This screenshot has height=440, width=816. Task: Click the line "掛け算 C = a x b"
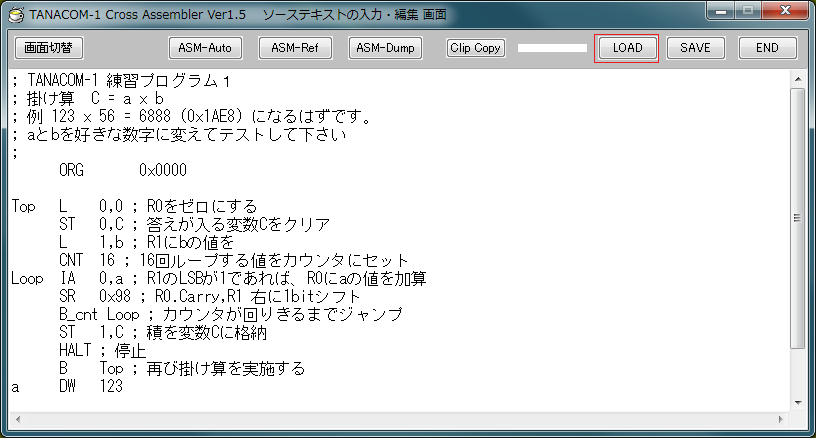(88, 98)
